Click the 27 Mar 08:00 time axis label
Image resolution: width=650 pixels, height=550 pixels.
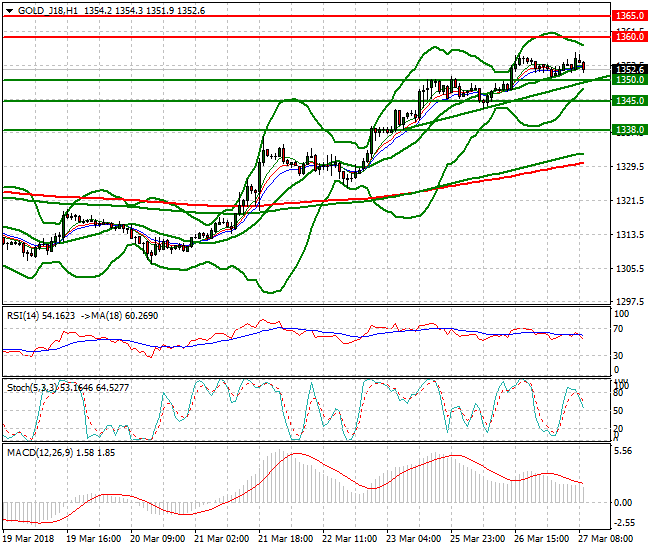606,539
